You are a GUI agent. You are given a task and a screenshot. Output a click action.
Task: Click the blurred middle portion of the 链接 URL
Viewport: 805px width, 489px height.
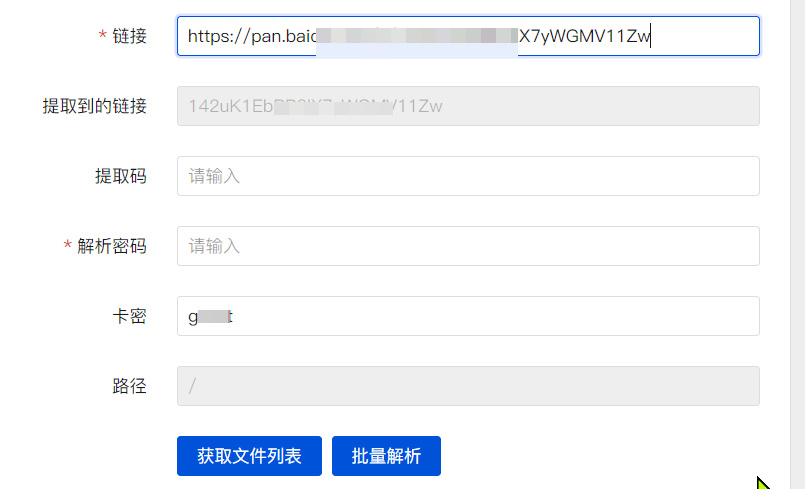click(x=417, y=36)
